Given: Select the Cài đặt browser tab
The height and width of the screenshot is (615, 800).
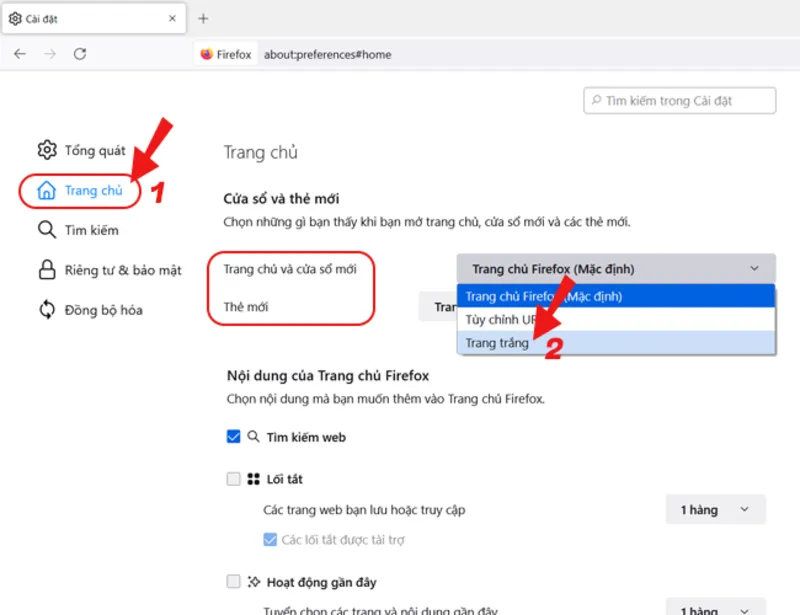Looking at the screenshot, I should [94, 19].
